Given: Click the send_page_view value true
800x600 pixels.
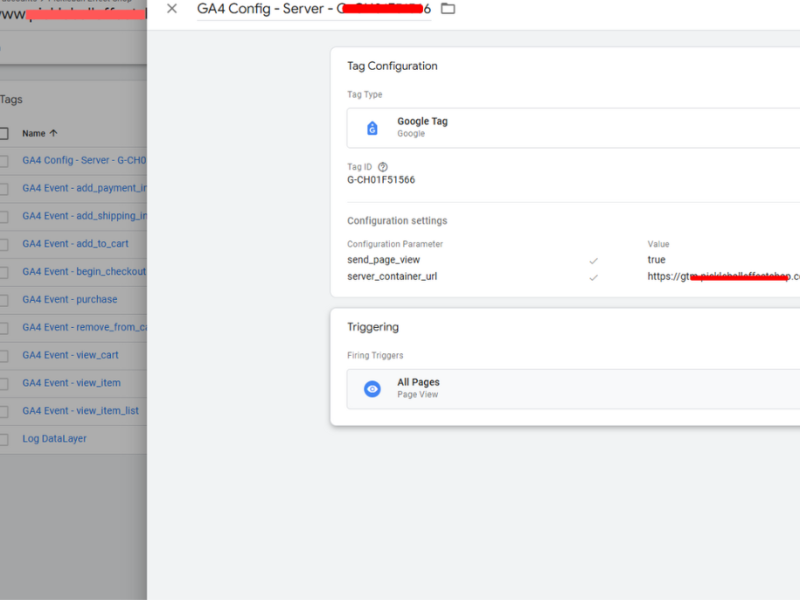Looking at the screenshot, I should (x=657, y=260).
